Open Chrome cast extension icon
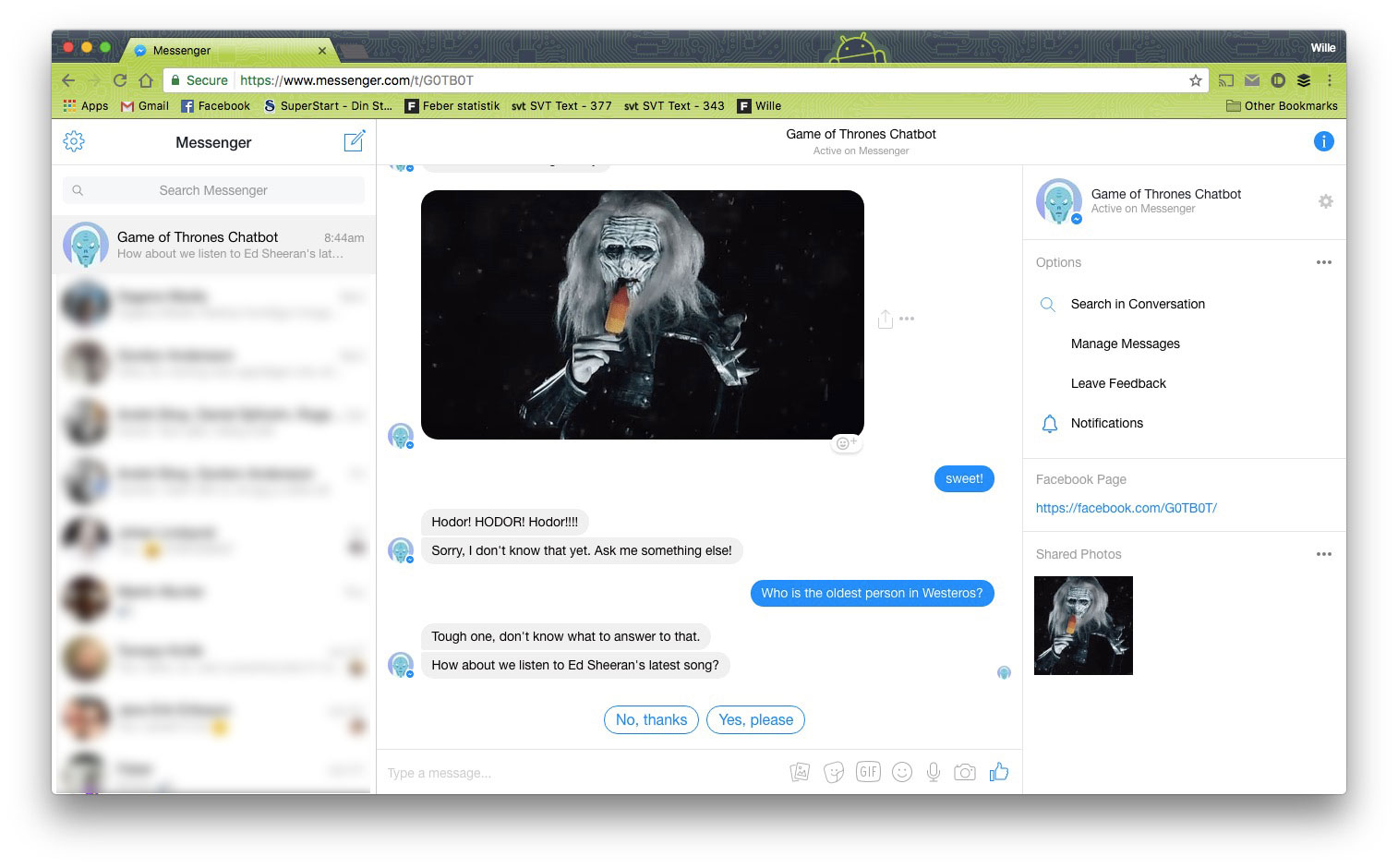 [x=1225, y=80]
